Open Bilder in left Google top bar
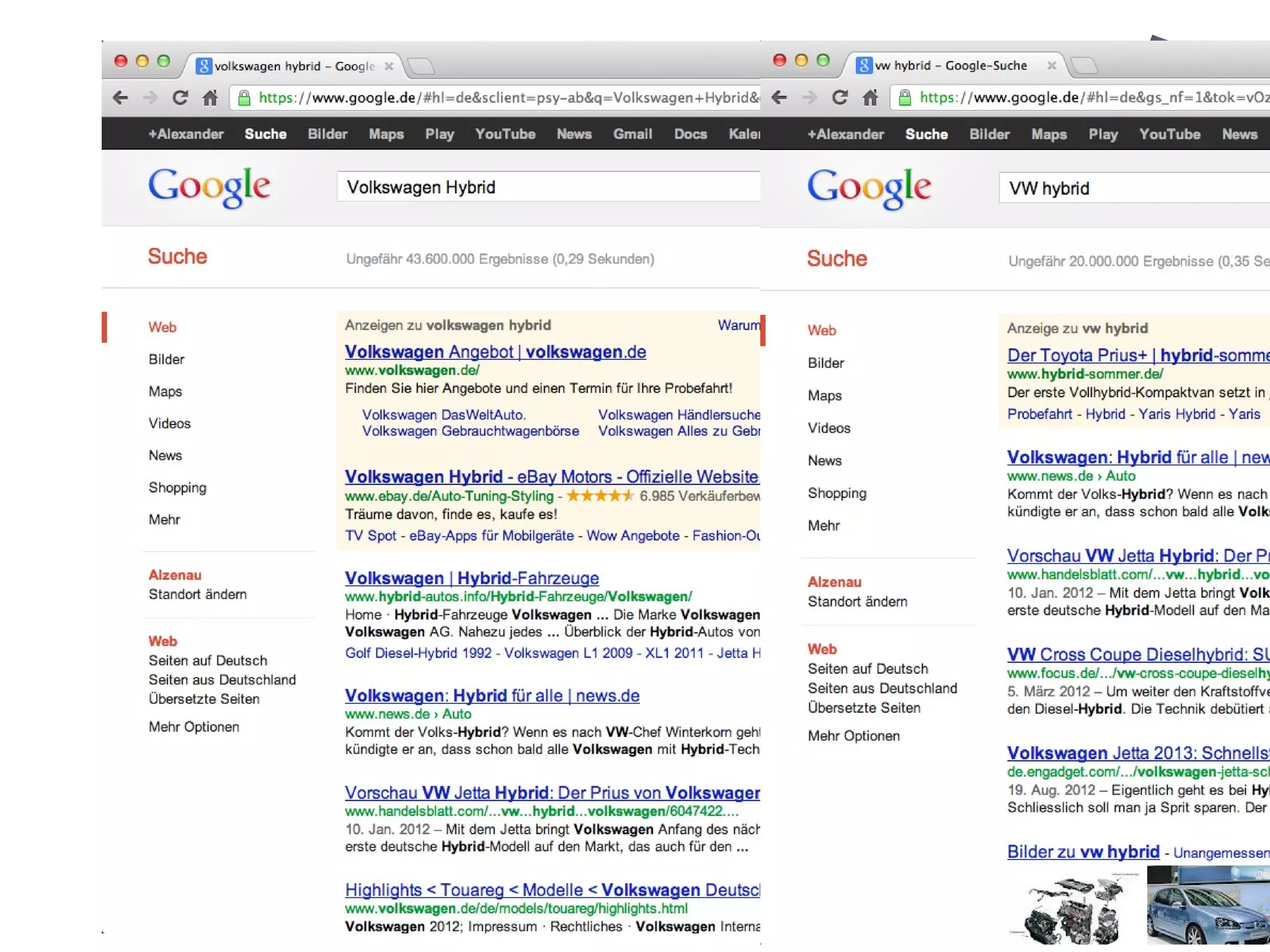This screenshot has width=1270, height=952. (x=327, y=134)
